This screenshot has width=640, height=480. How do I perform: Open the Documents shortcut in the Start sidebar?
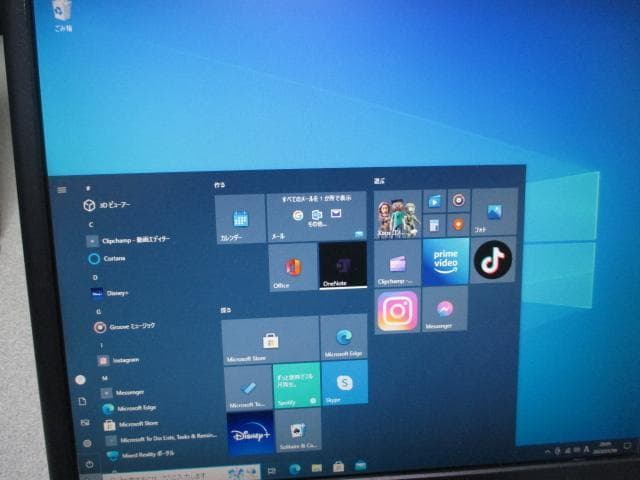pyautogui.click(x=82, y=402)
